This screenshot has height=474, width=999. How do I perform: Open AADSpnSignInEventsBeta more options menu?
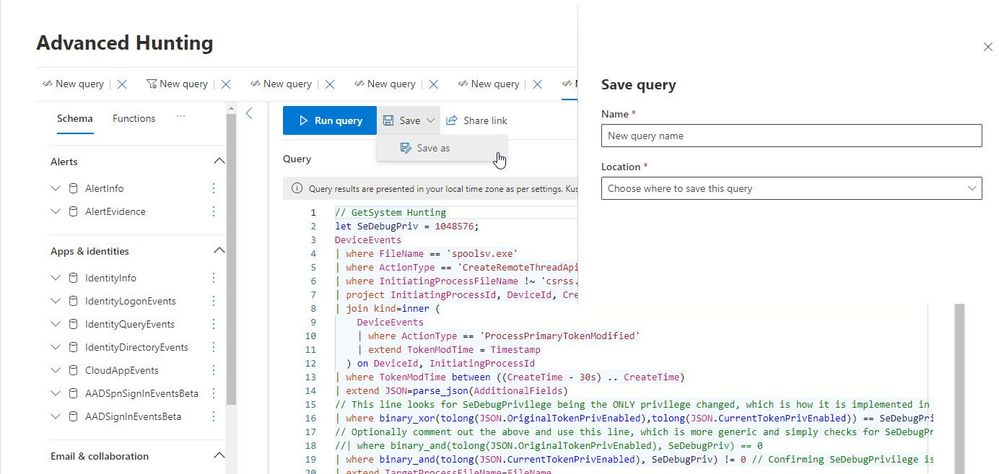point(213,393)
